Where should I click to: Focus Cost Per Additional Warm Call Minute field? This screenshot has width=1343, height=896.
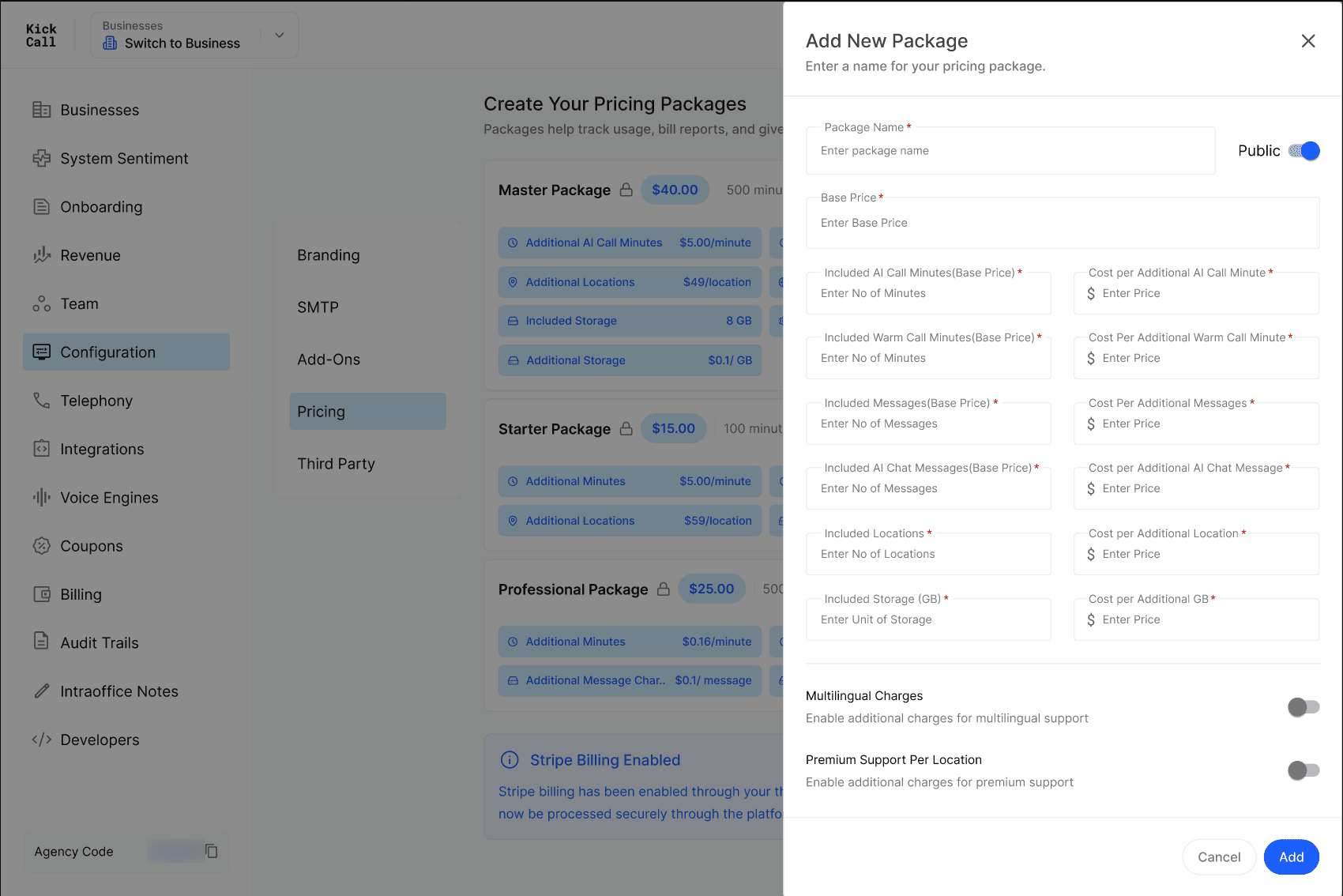pos(1196,358)
